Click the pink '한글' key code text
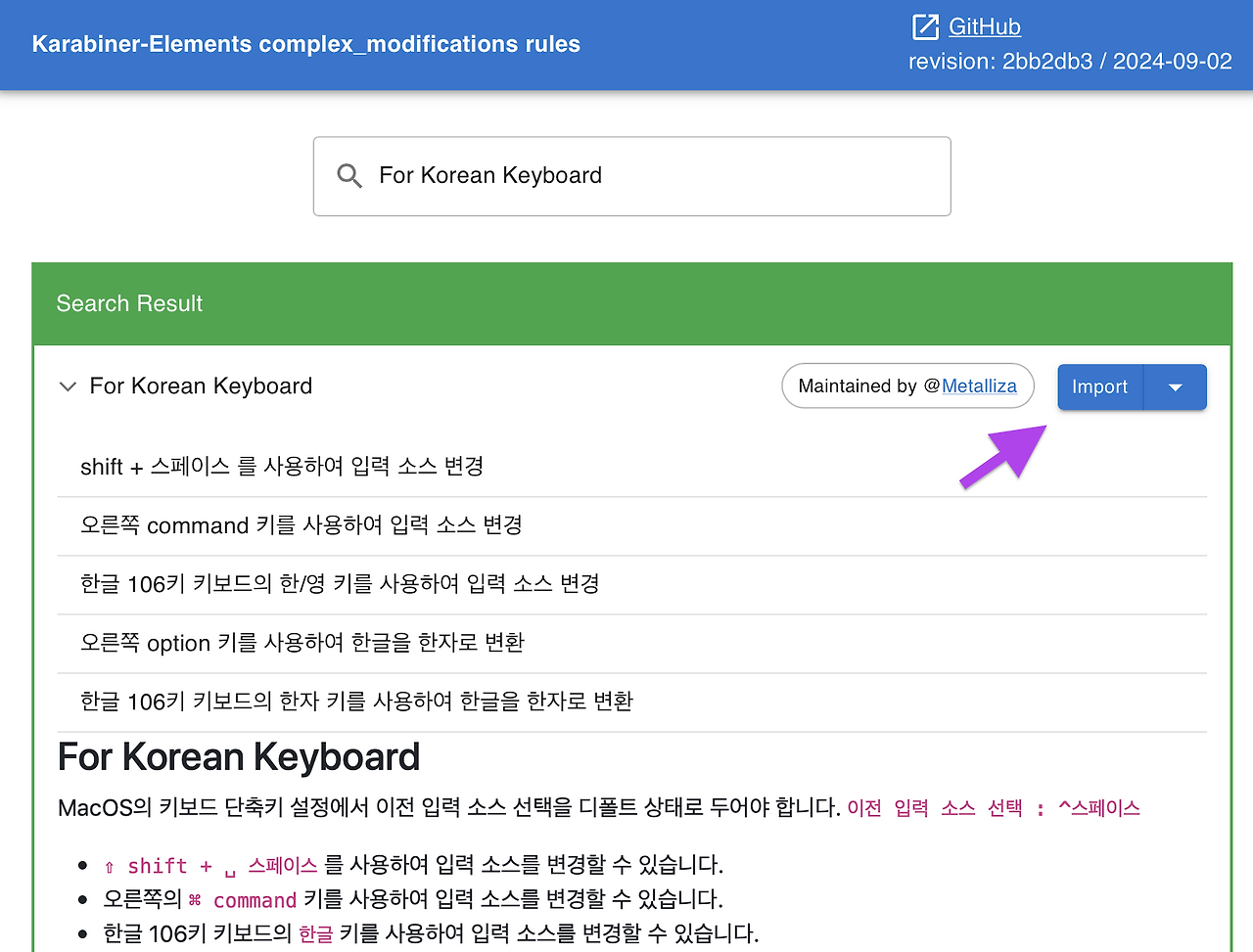The height and width of the screenshot is (952, 1253). 315,934
